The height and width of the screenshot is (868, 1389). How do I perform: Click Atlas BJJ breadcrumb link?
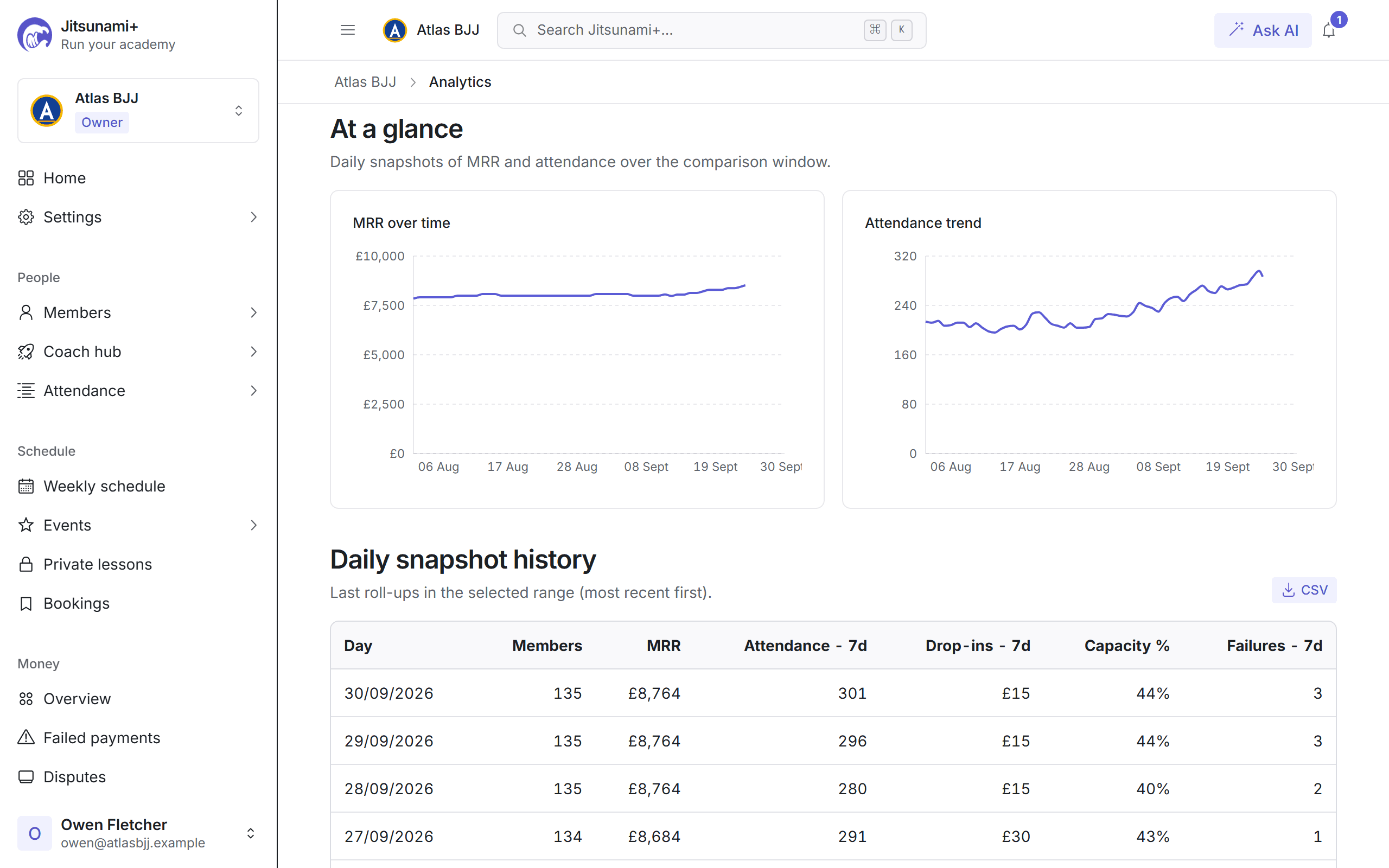tap(365, 82)
